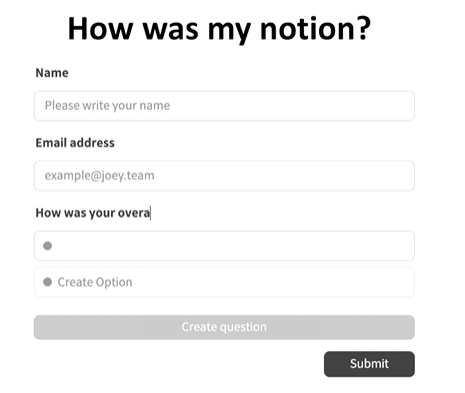Click the Submit button
Viewport: 465px width, 393px height.
coord(369,364)
